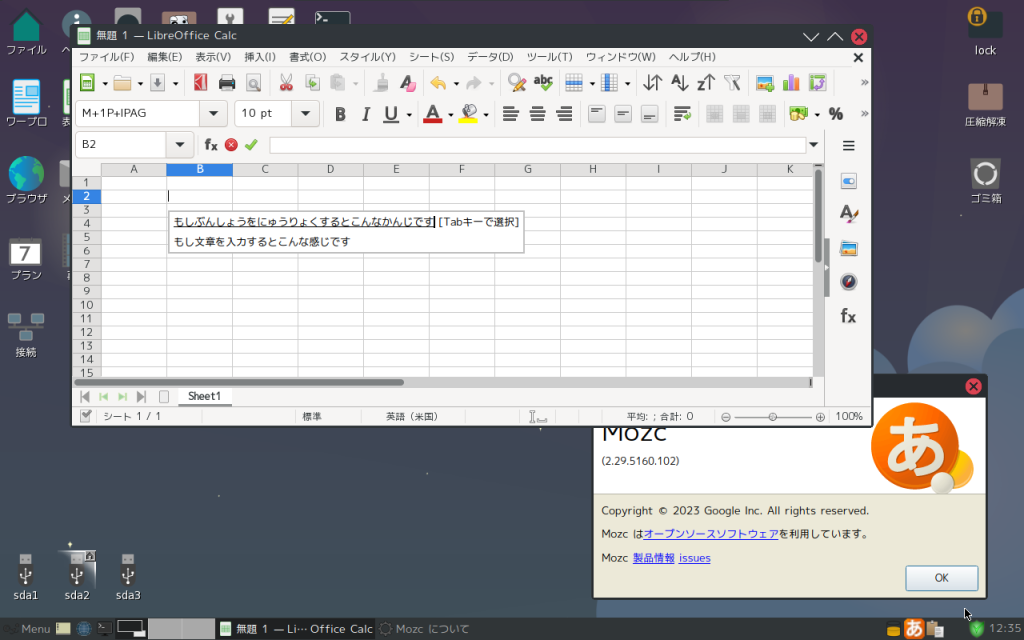Image resolution: width=1024 pixels, height=640 pixels.
Task: Open the Function Wizard fx icon
Action: [211, 144]
